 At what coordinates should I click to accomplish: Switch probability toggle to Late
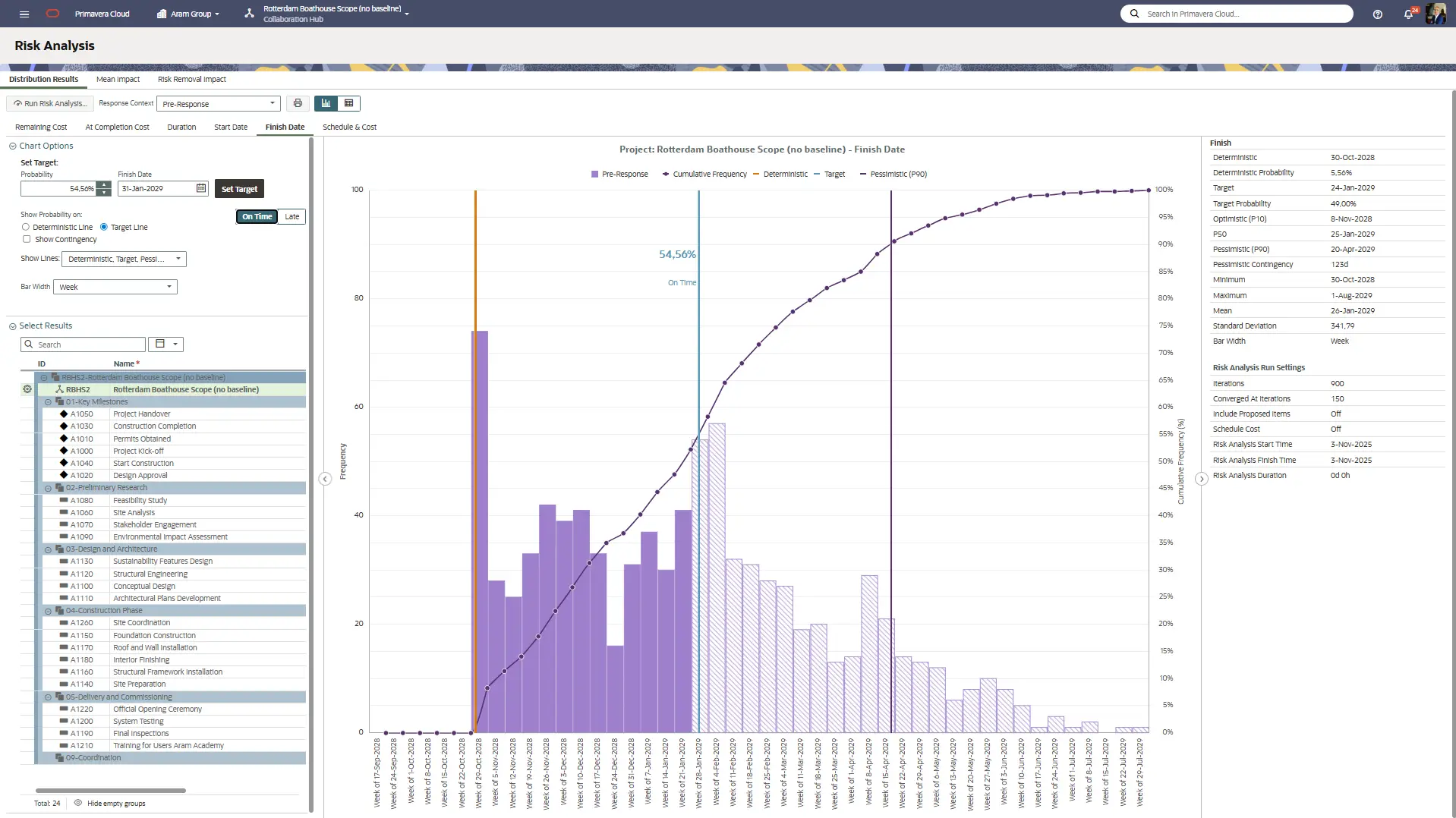click(292, 217)
